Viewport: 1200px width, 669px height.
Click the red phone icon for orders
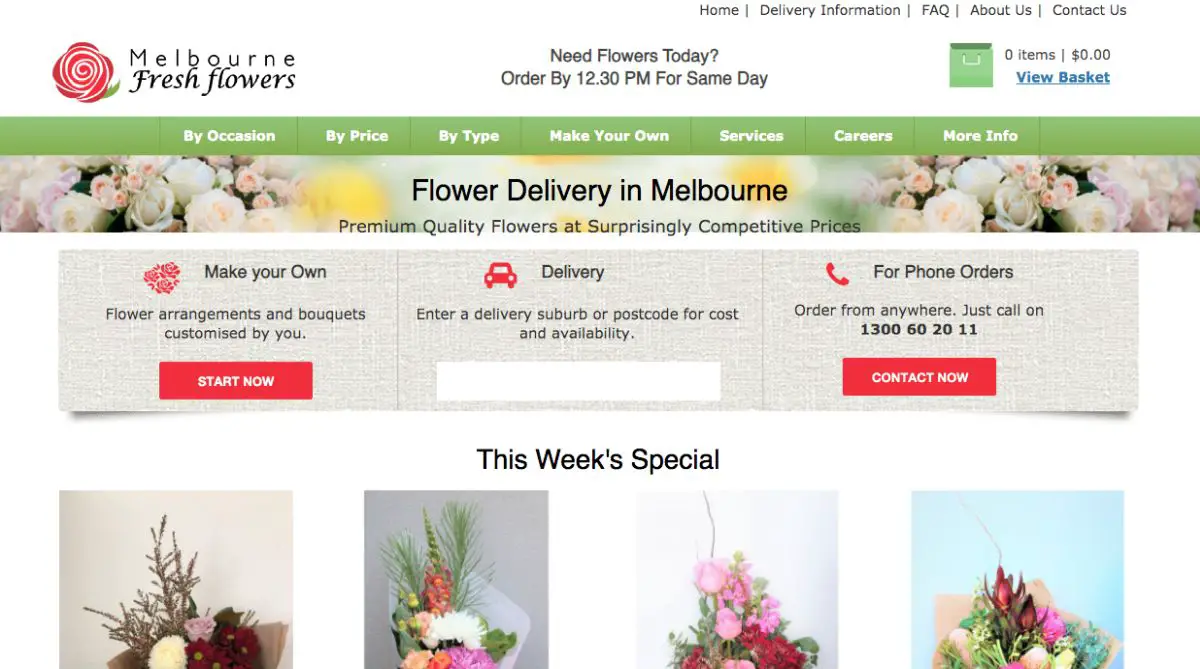coord(837,273)
